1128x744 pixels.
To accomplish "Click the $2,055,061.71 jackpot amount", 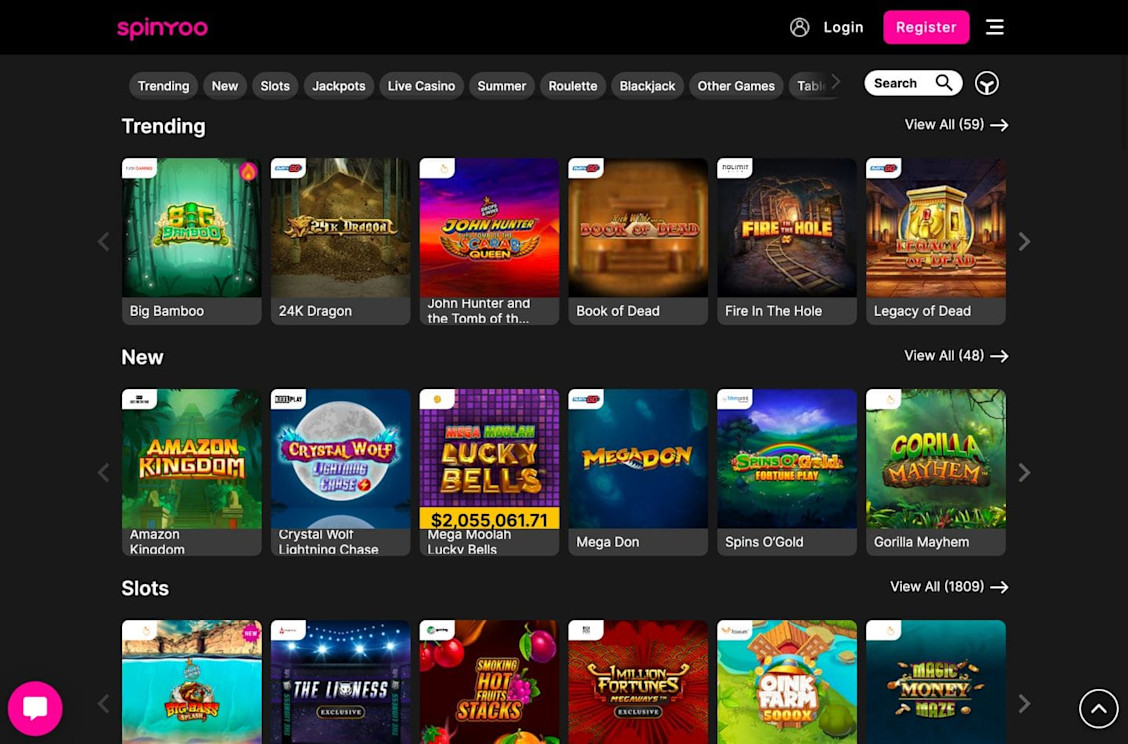I will tap(489, 519).
